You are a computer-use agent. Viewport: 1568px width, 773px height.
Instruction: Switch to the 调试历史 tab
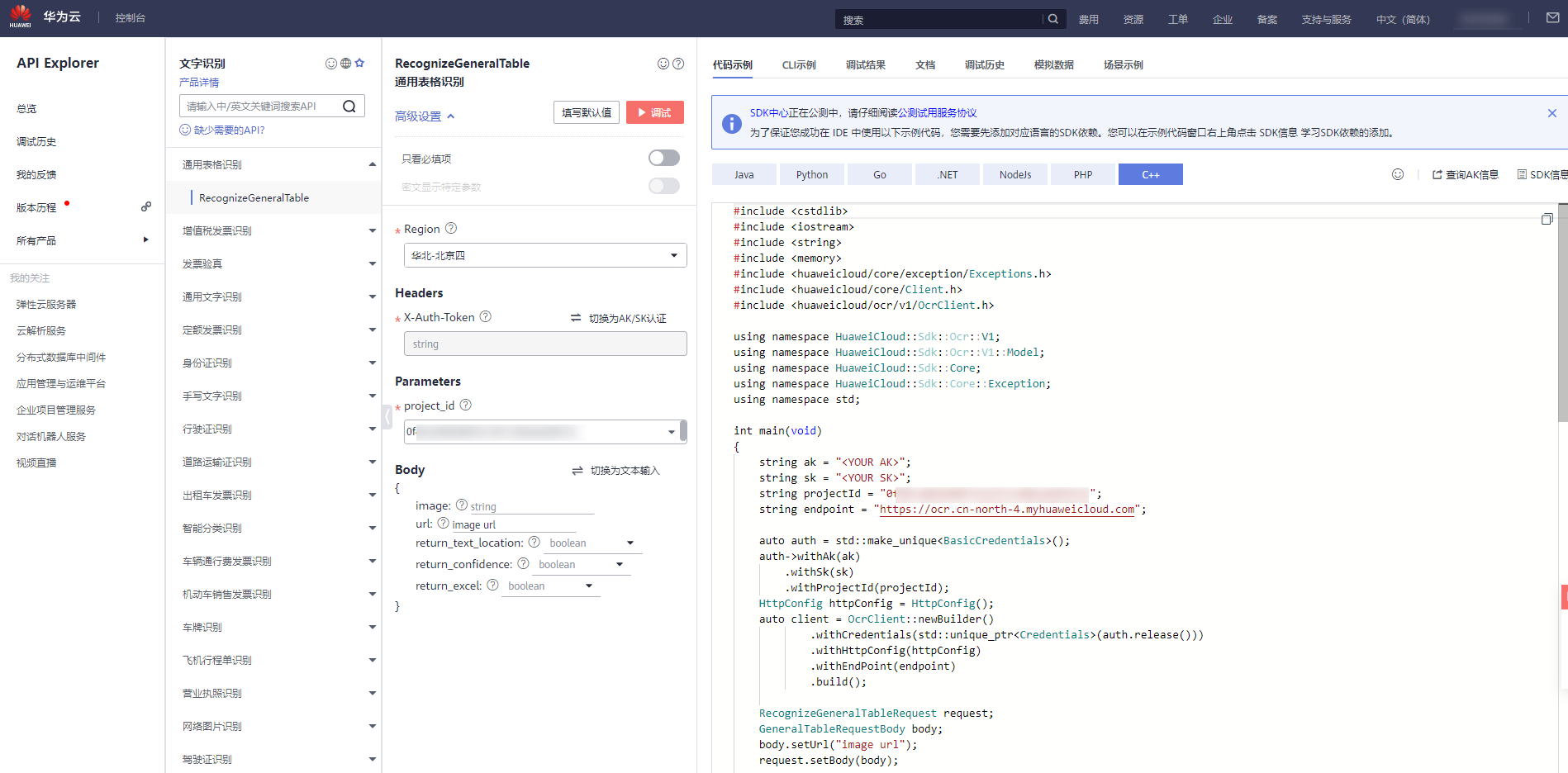(984, 64)
